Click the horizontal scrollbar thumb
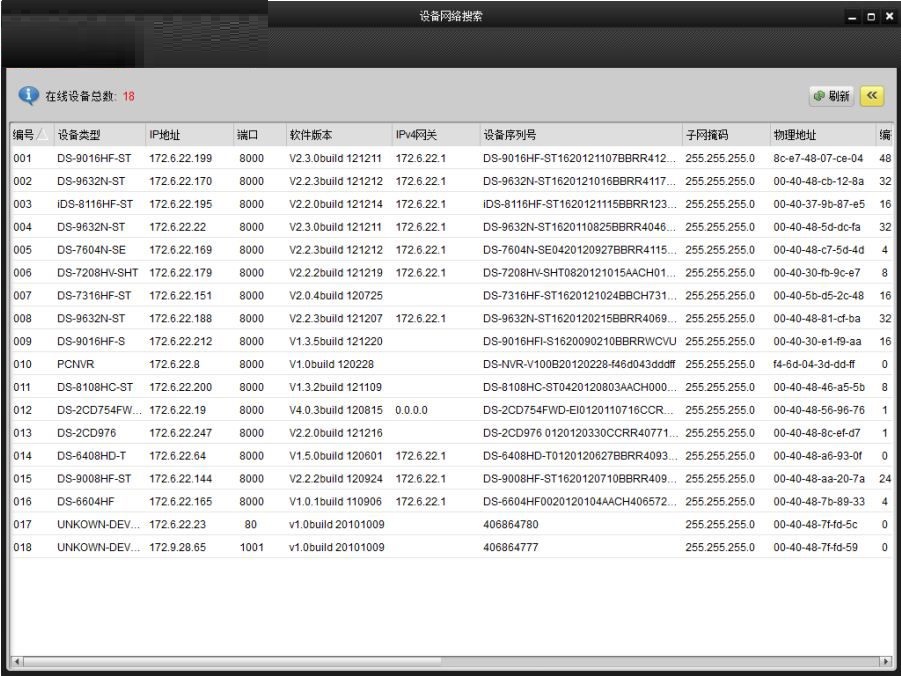The width and height of the screenshot is (901, 676). [230, 661]
